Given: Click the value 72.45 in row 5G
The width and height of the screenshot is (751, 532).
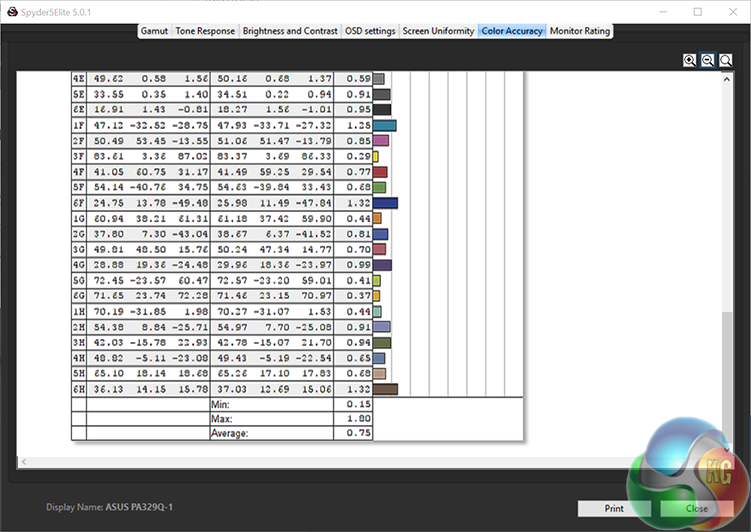Looking at the screenshot, I should tap(108, 281).
